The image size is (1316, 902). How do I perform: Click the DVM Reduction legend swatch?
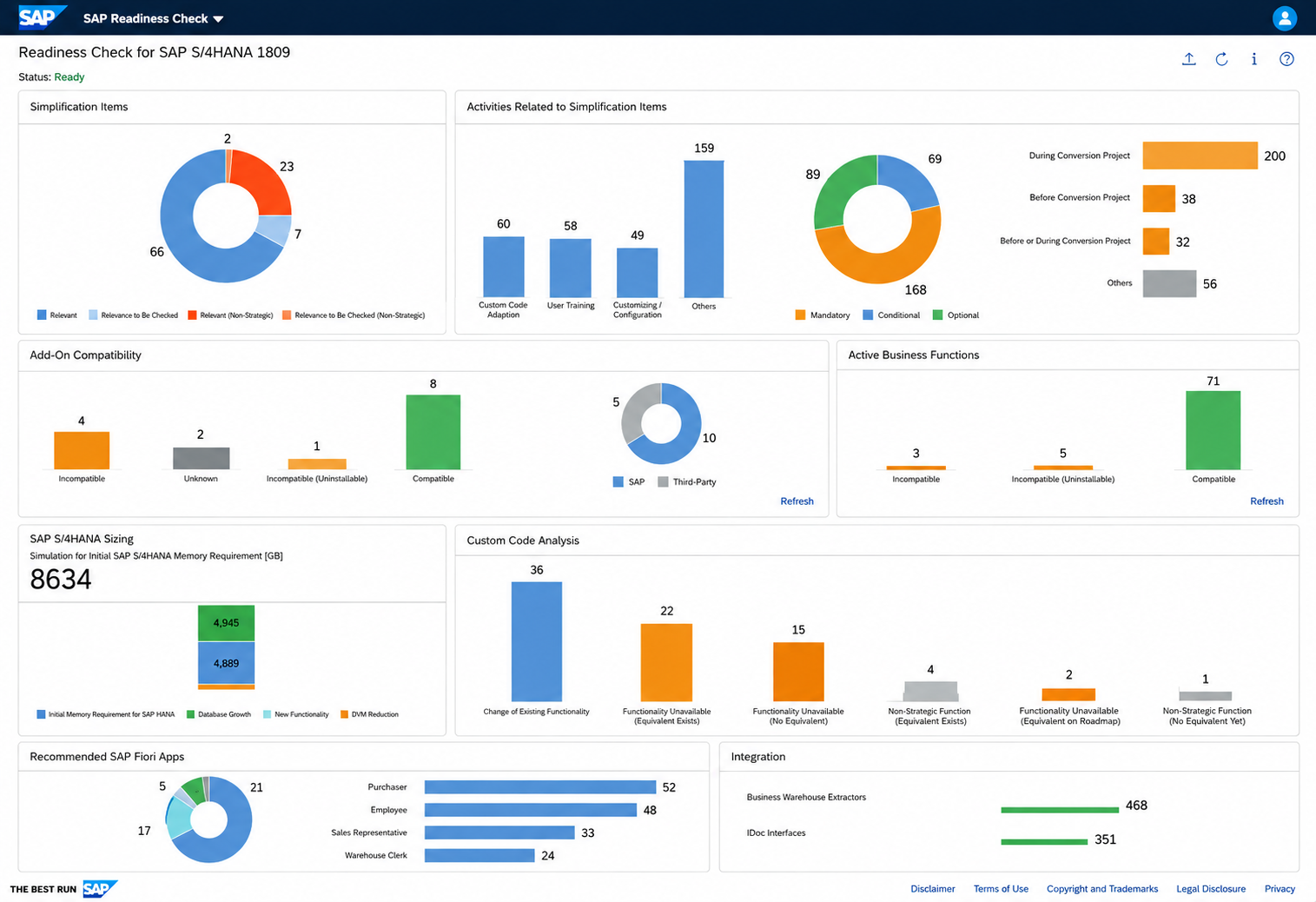point(344,714)
